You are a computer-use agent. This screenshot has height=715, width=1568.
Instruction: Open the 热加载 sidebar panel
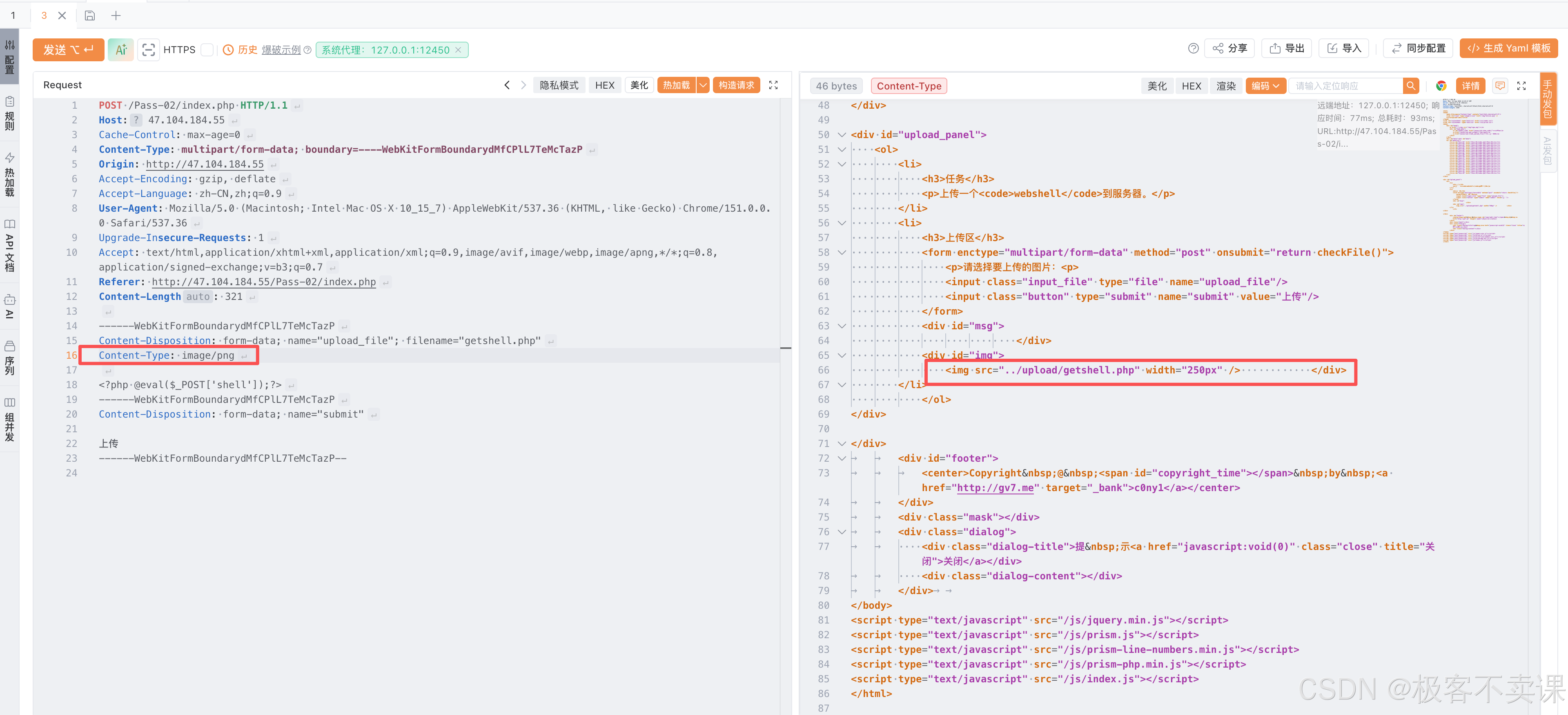click(x=10, y=174)
